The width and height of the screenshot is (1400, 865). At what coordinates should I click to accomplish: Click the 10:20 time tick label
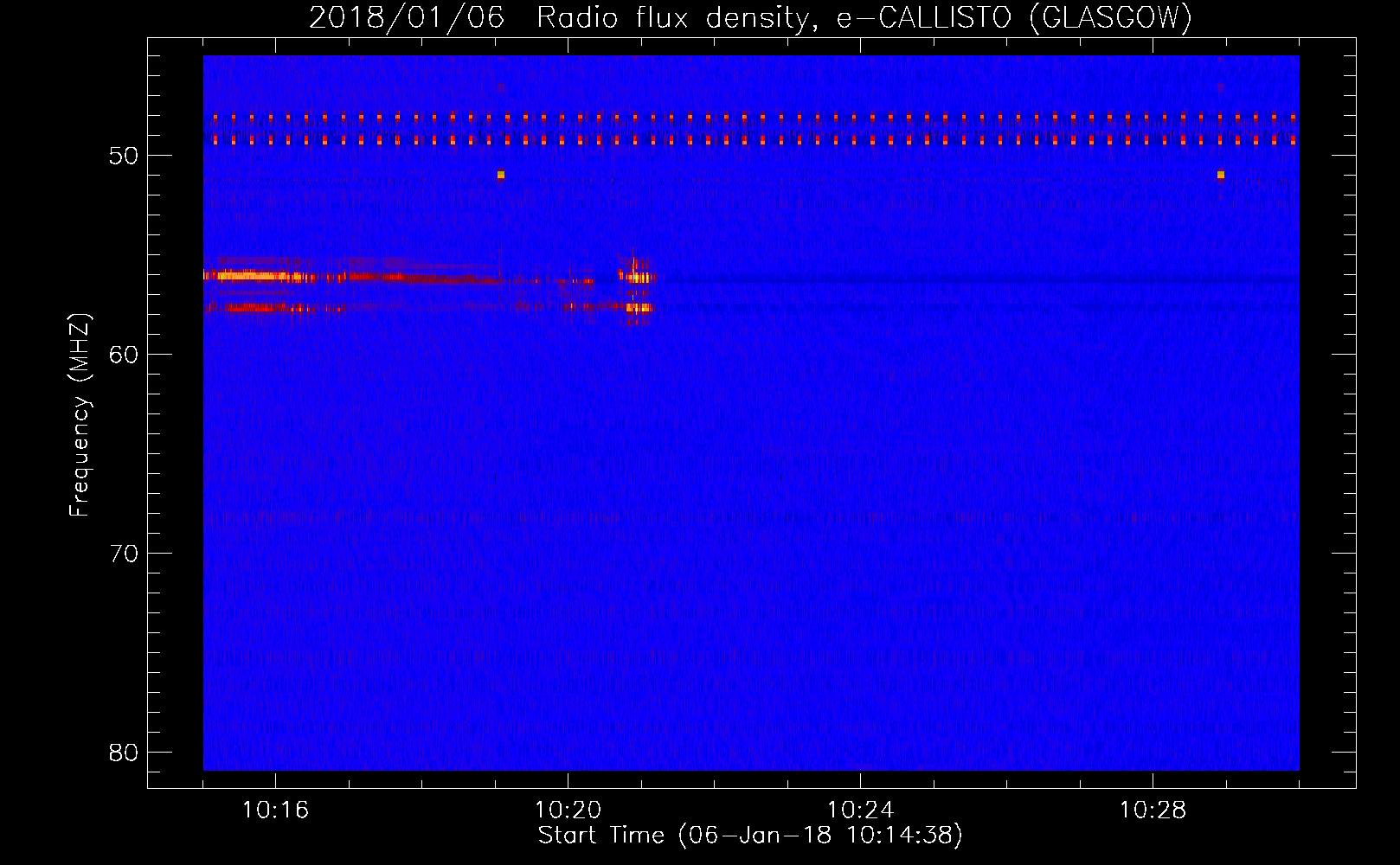click(568, 810)
